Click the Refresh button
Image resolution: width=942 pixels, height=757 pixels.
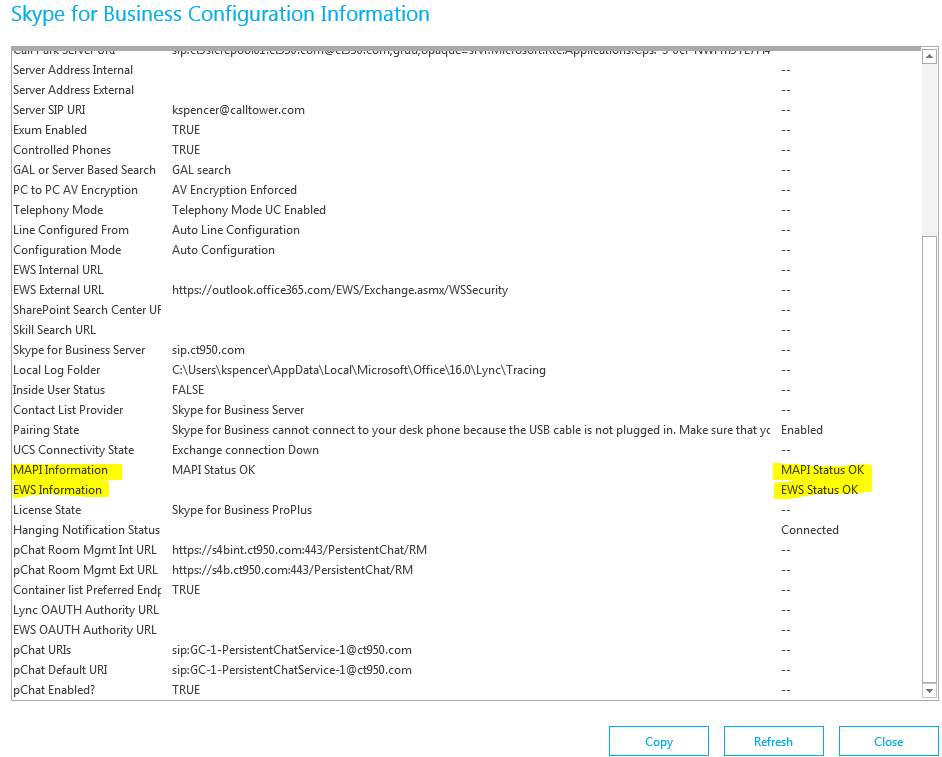[x=773, y=741]
